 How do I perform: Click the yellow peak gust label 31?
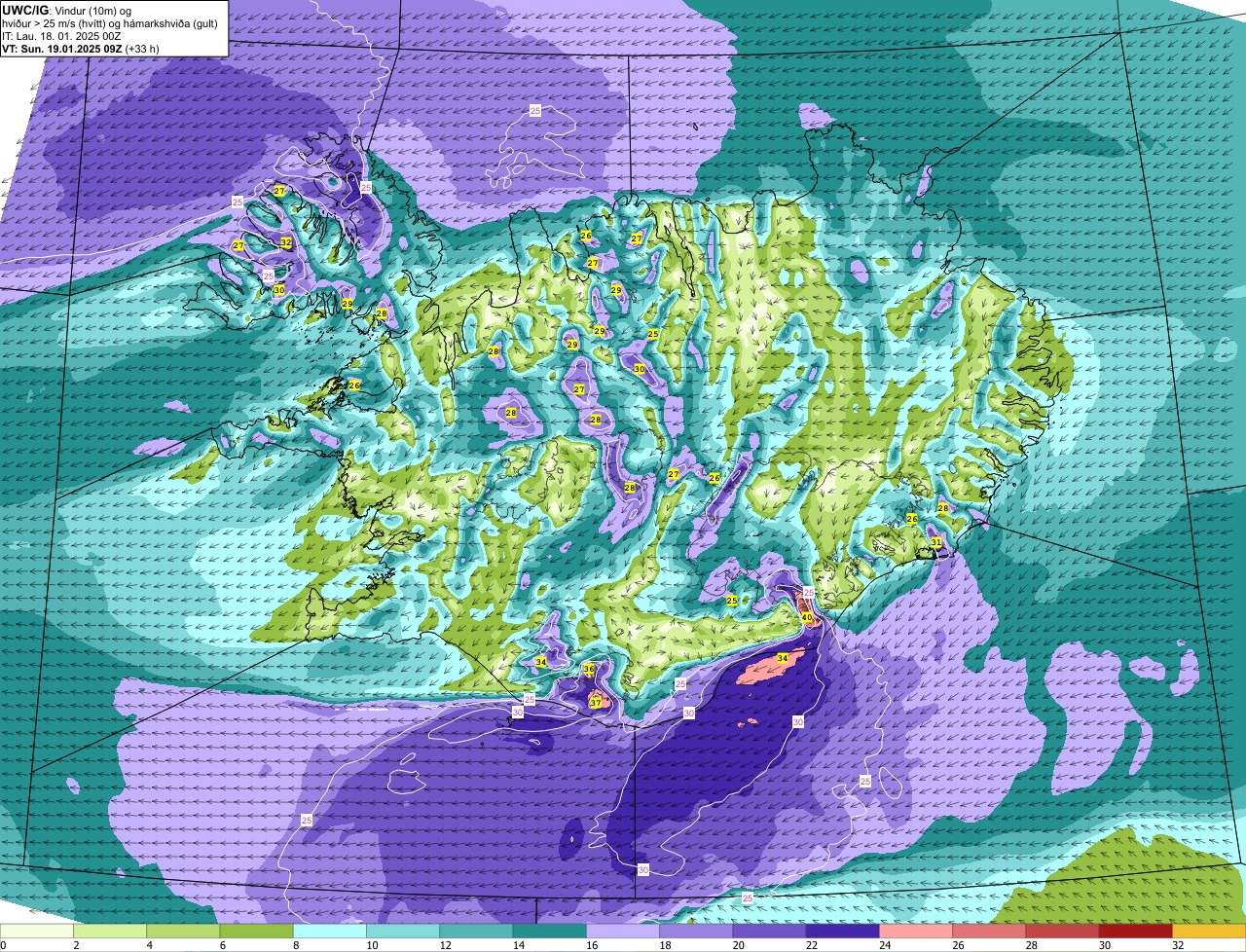coord(935,542)
